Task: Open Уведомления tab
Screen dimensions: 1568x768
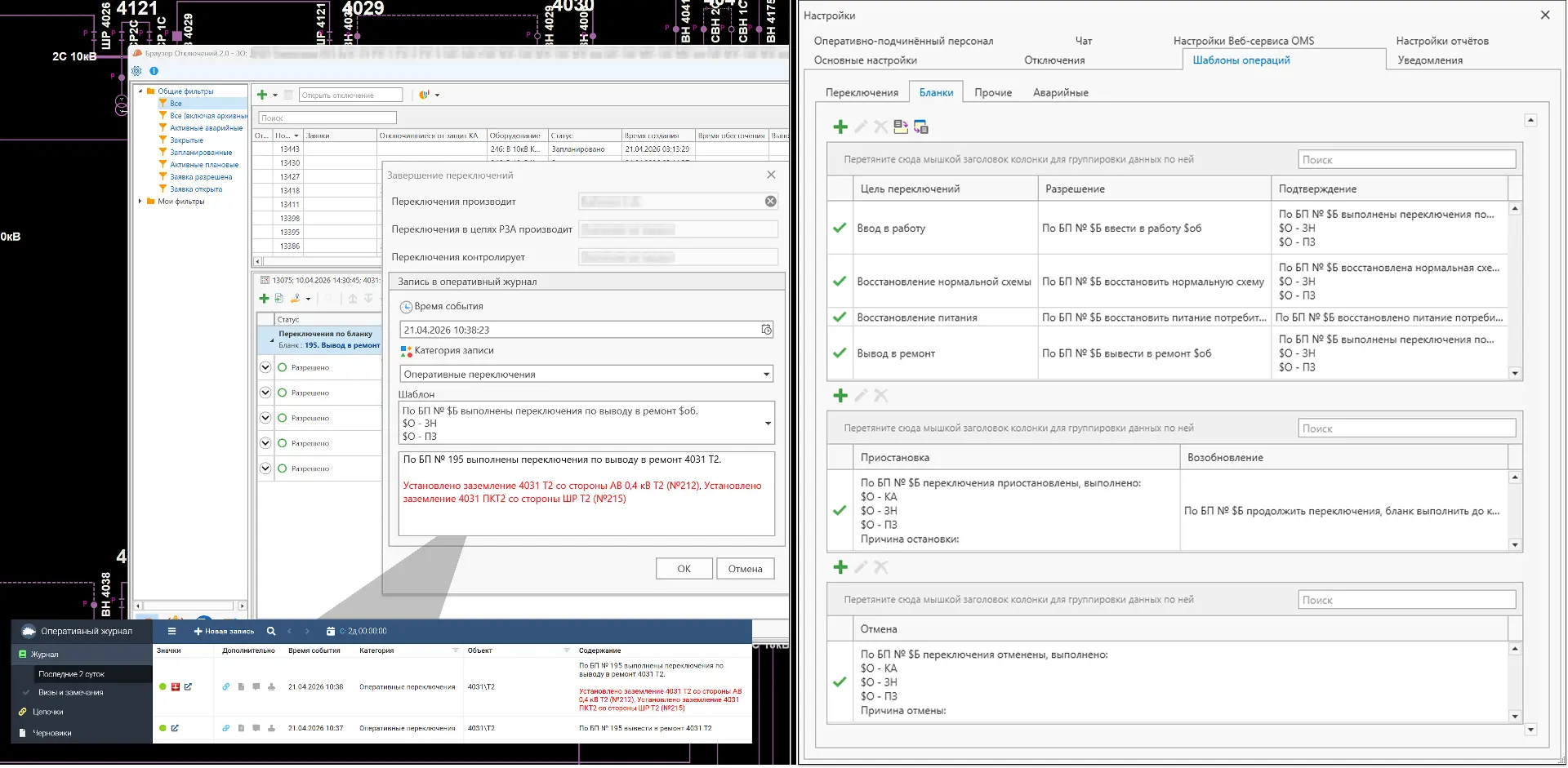Action: (x=1430, y=60)
